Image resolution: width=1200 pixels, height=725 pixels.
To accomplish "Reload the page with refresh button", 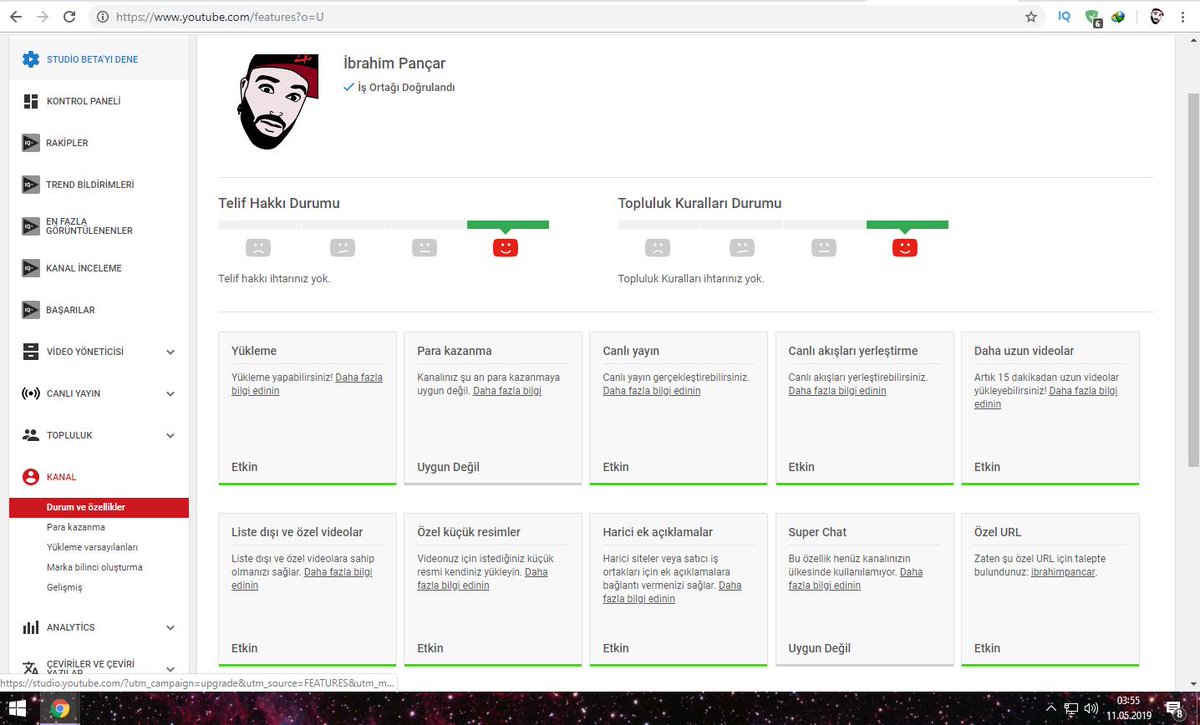I will (69, 17).
